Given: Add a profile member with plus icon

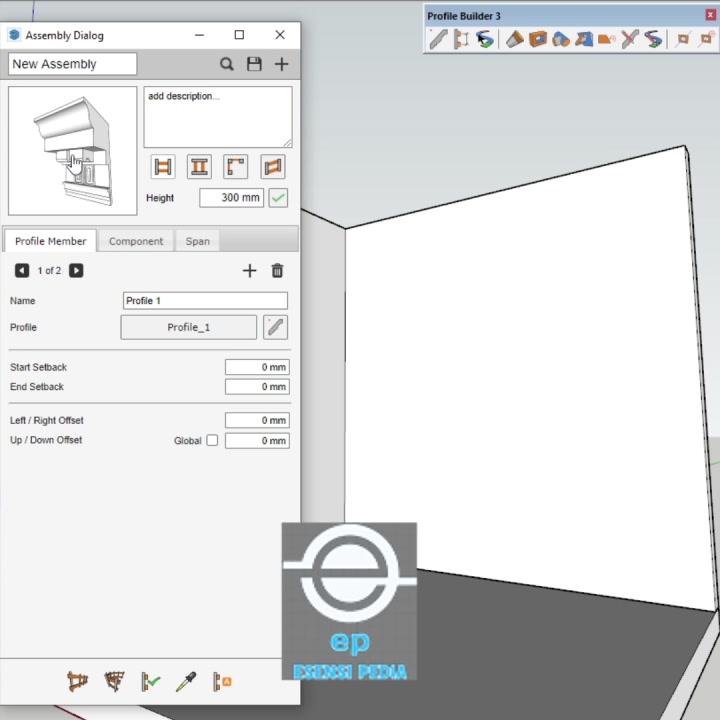Looking at the screenshot, I should click(249, 270).
